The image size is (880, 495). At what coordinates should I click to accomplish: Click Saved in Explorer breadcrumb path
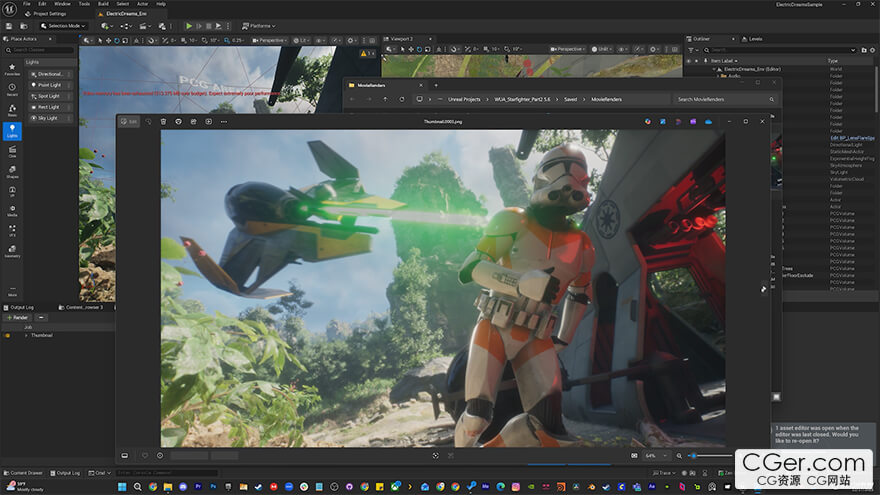click(570, 99)
